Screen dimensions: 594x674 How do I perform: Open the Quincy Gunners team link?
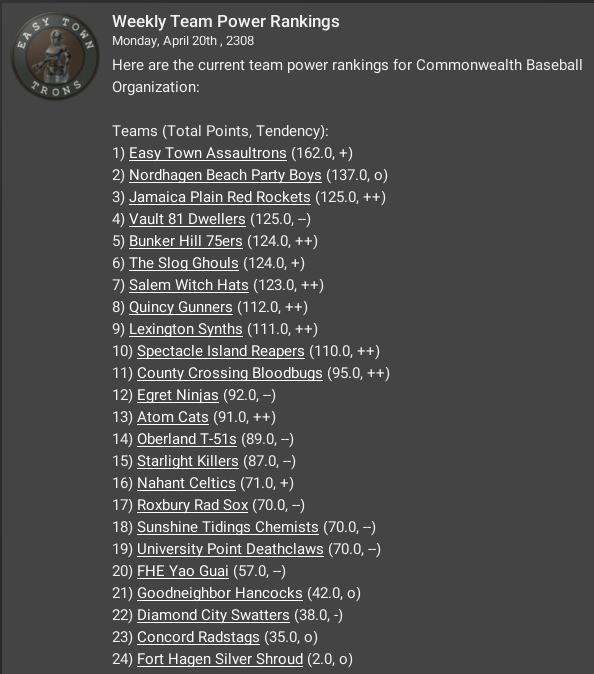pyautogui.click(x=181, y=307)
